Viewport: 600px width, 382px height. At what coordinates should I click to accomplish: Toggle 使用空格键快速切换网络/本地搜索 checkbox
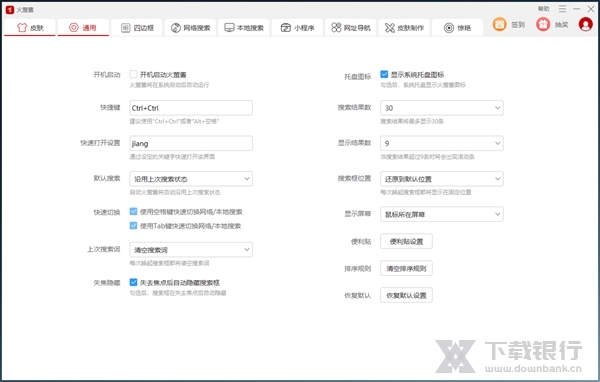pyautogui.click(x=133, y=211)
